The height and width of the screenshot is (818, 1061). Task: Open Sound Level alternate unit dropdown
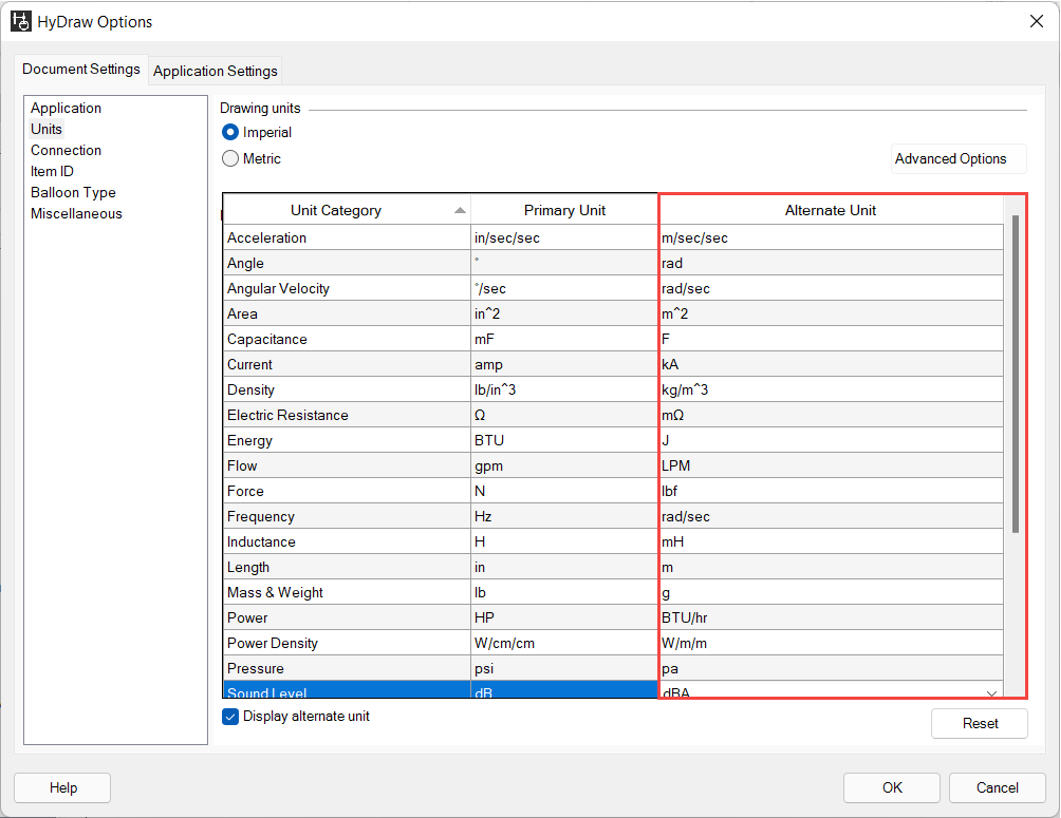click(991, 693)
